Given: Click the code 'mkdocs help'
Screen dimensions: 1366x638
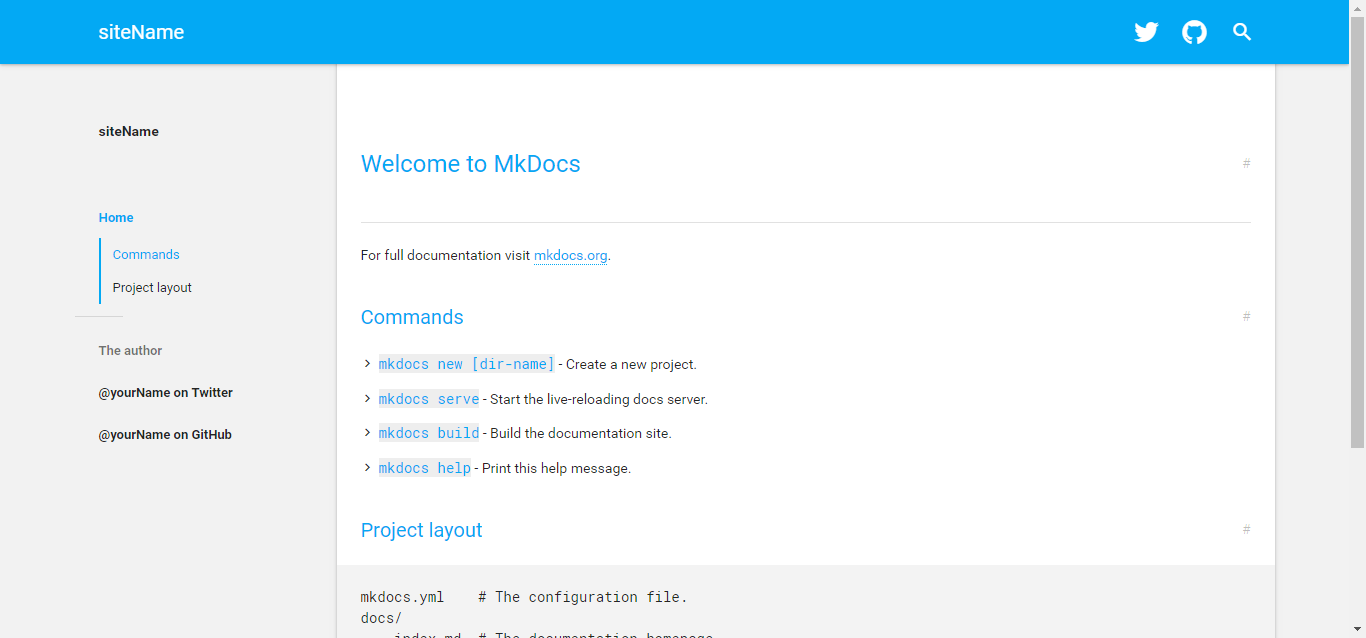Looking at the screenshot, I should point(424,468).
